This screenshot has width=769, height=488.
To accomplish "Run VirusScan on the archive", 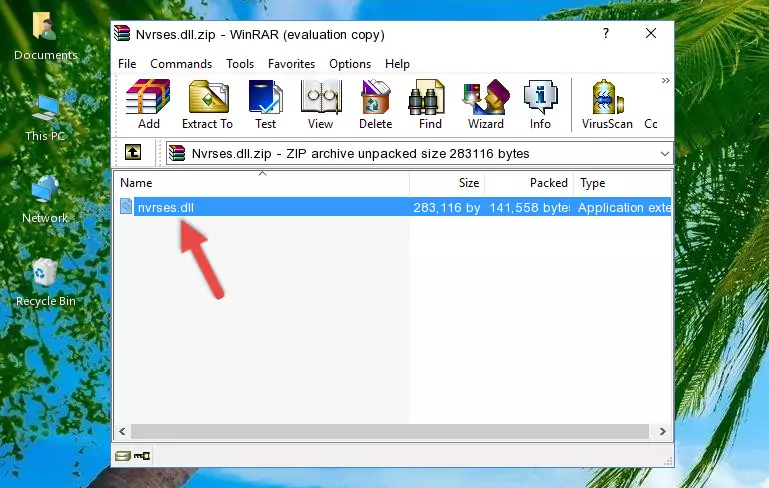I will click(x=607, y=104).
